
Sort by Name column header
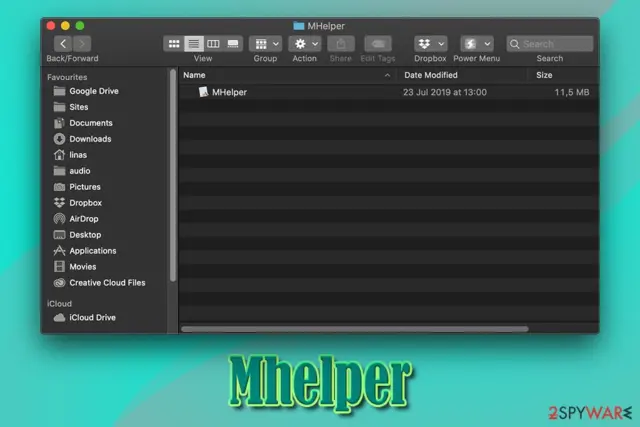[x=194, y=75]
